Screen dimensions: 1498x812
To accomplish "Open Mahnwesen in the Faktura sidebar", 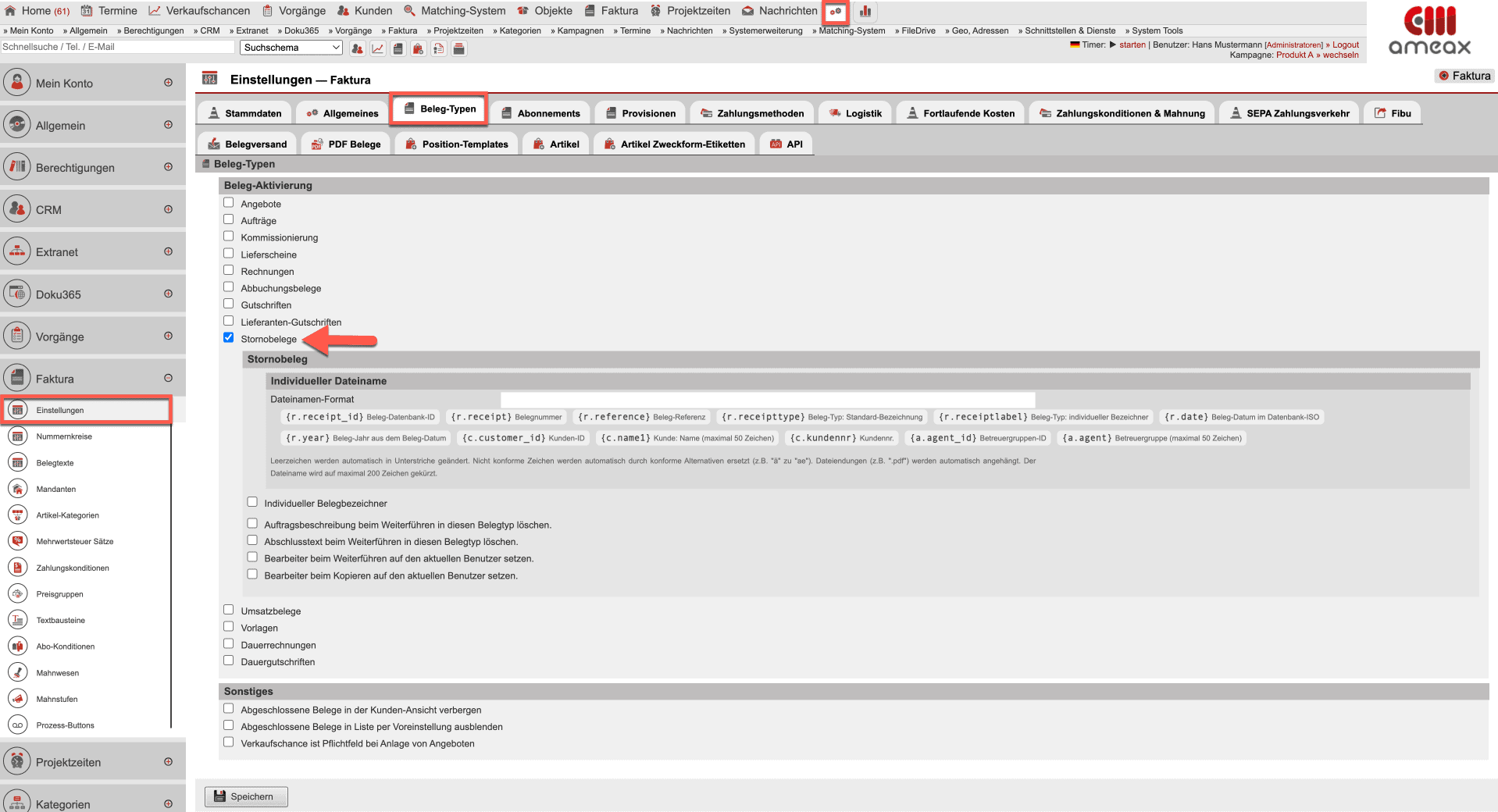I will [x=57, y=673].
